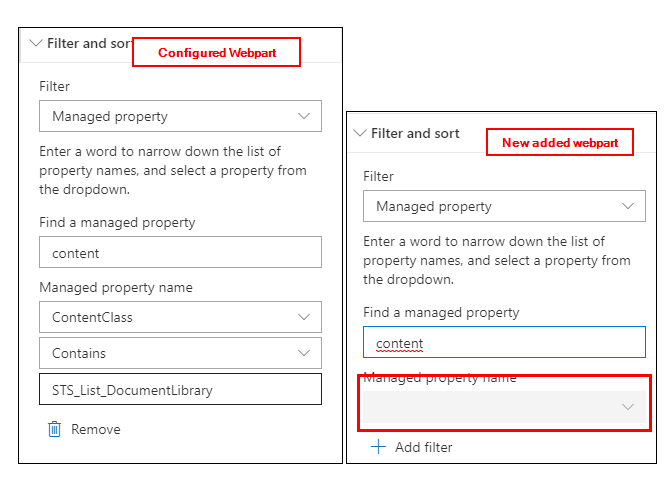Screen dimensions: 671x495
Task: Open the empty Managed property name dropdown
Action: tap(504, 406)
